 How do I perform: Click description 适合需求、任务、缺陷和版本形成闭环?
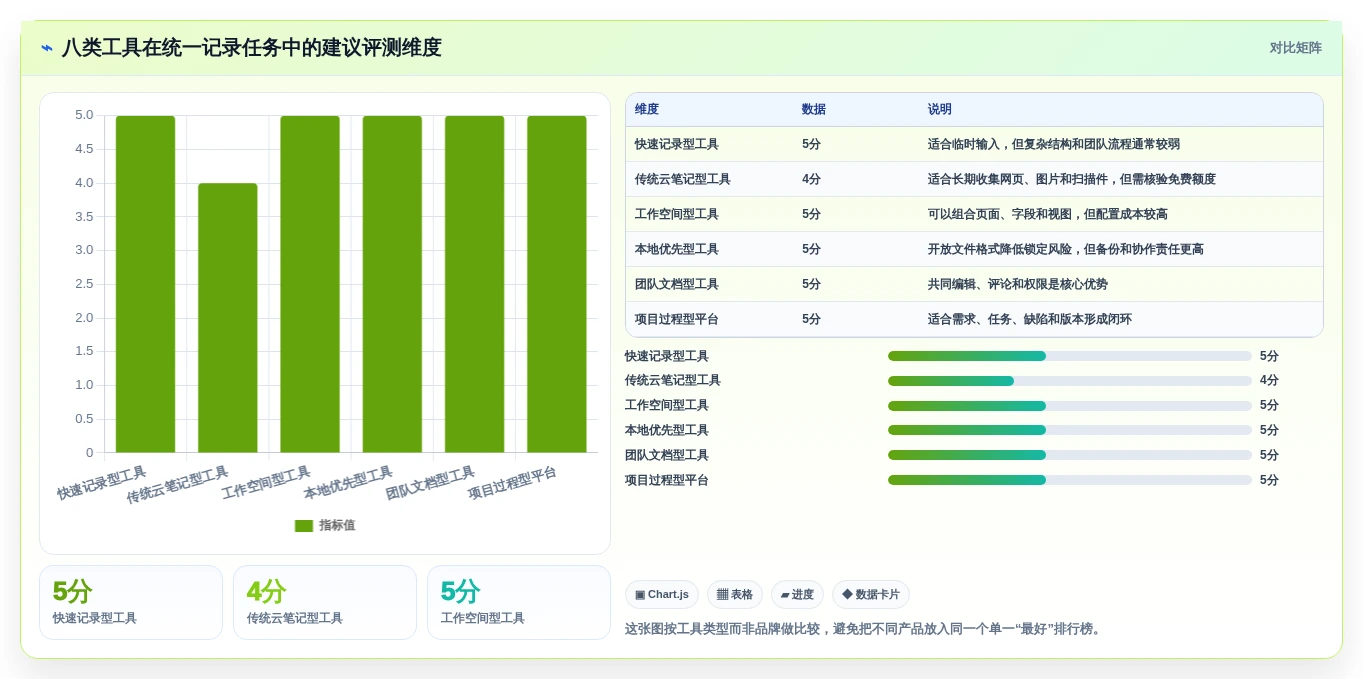click(x=1029, y=319)
